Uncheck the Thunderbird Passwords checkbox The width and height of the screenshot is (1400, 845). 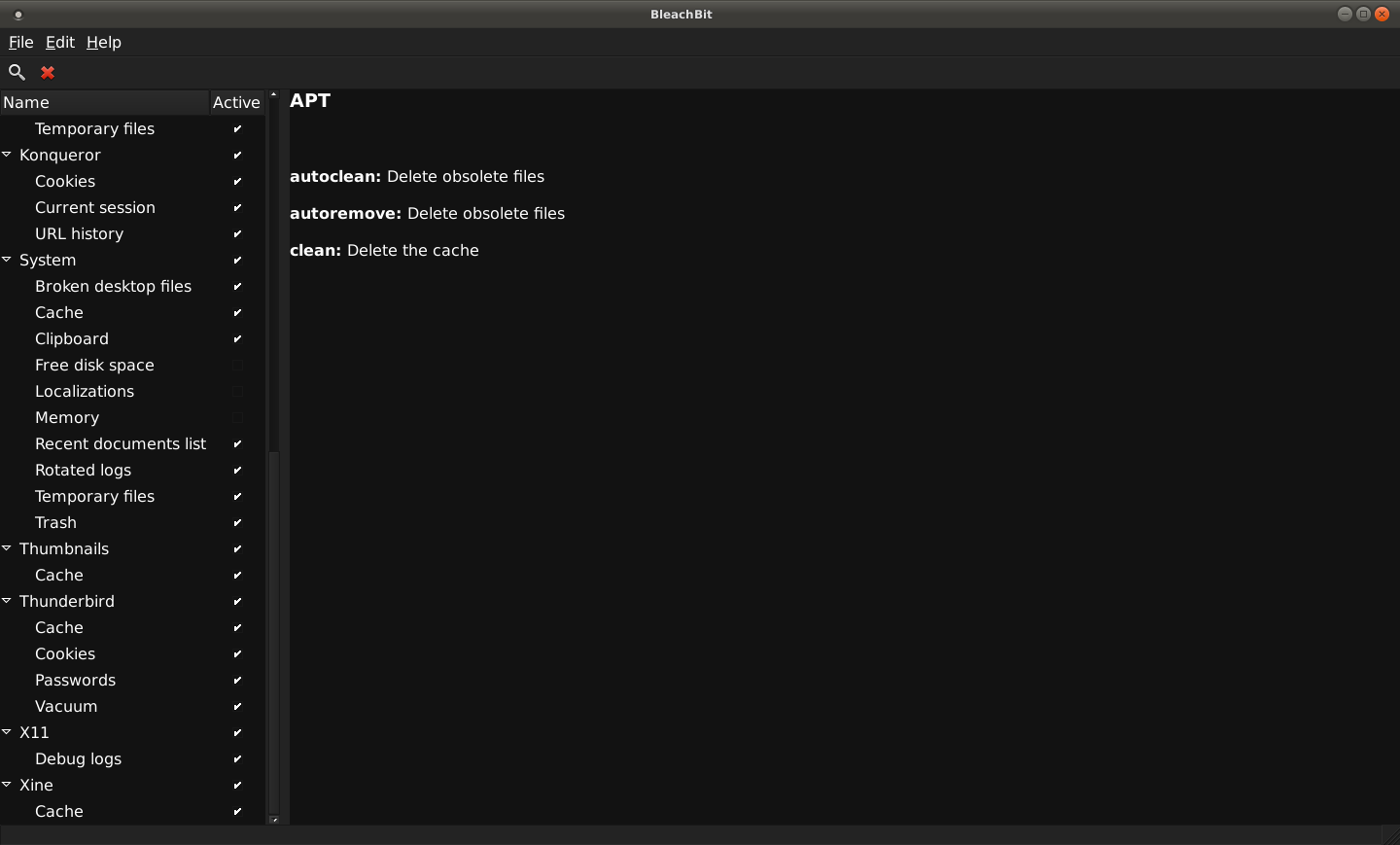point(237,681)
